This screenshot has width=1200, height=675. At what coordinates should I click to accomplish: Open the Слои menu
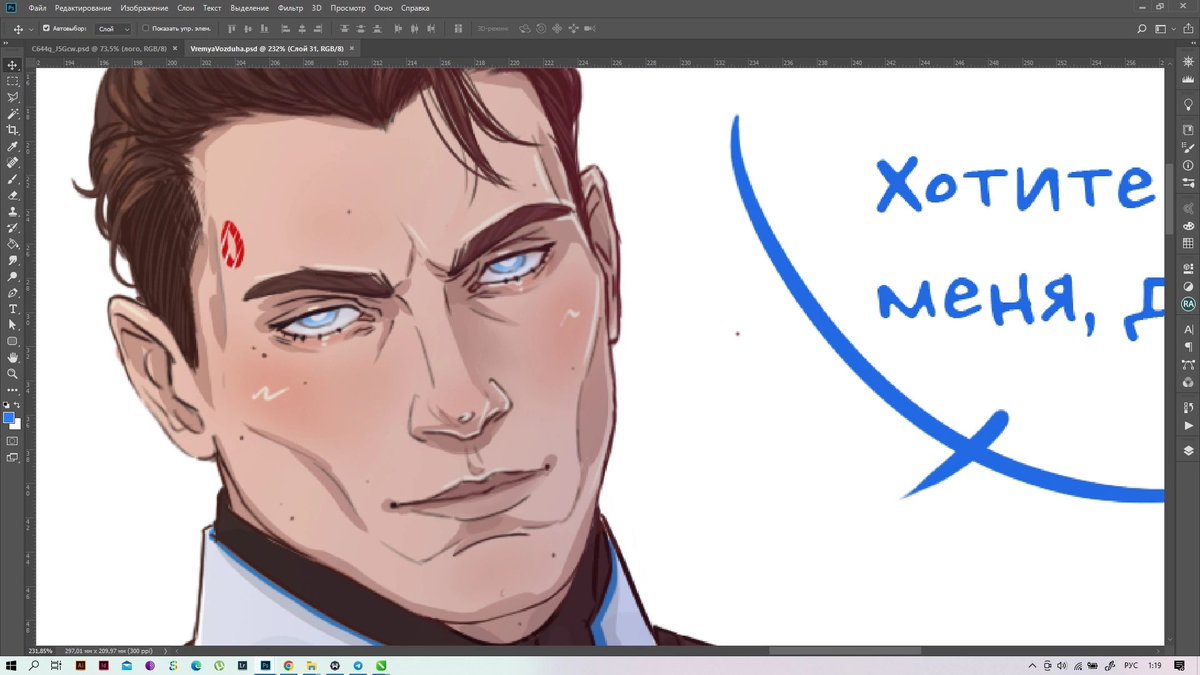click(185, 7)
